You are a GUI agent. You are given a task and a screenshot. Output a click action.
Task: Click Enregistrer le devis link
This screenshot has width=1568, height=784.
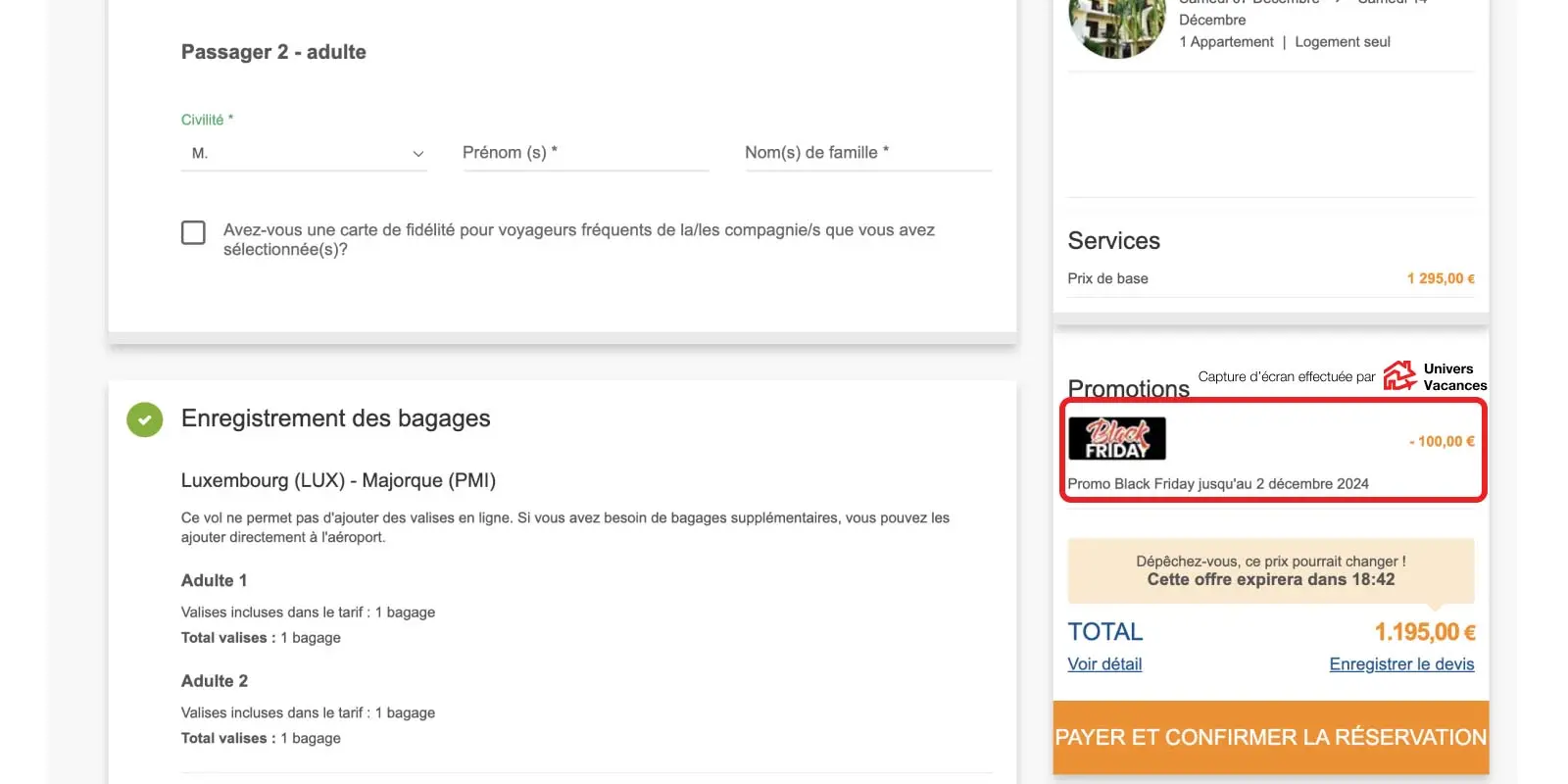coord(1401,664)
